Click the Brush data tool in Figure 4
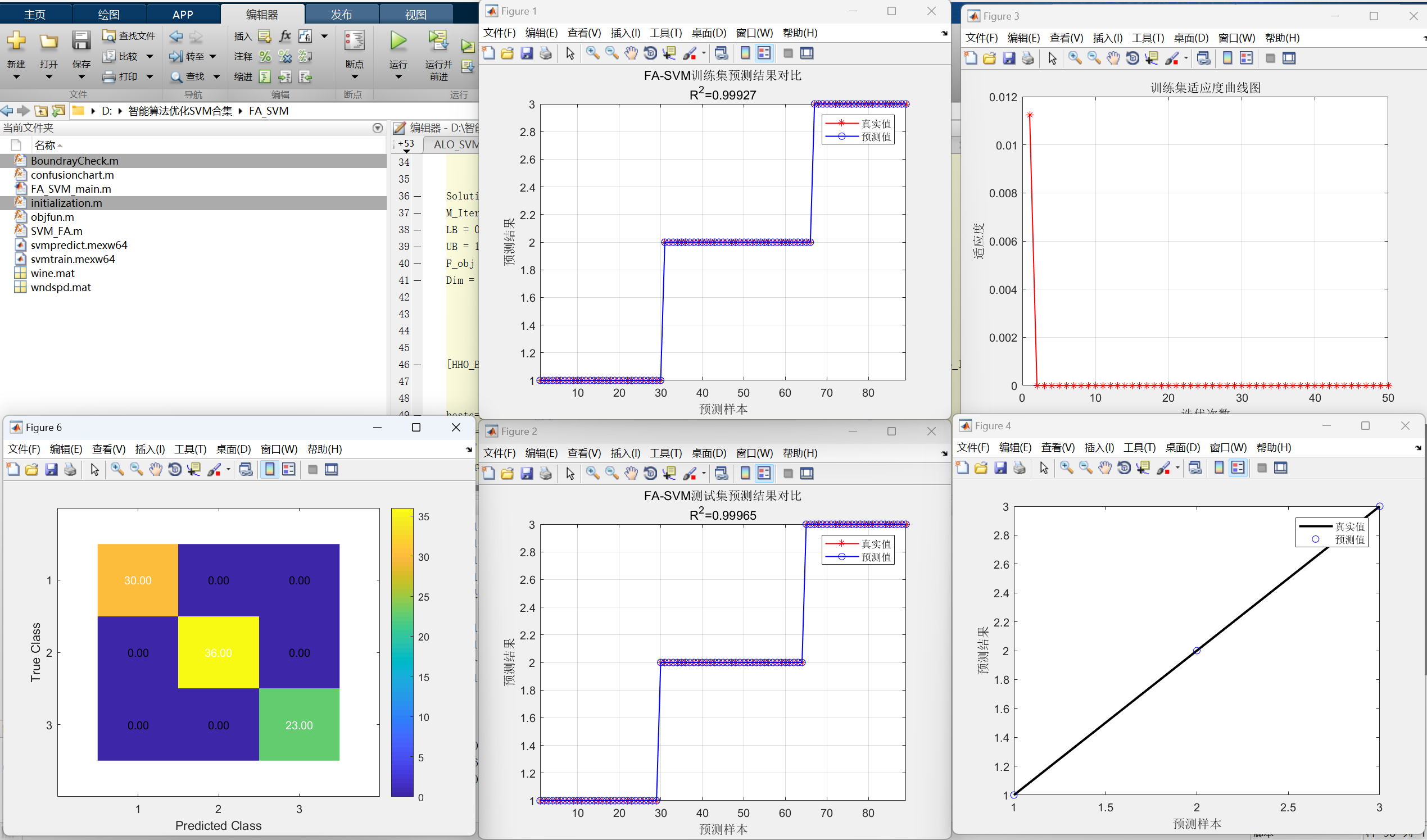 (1163, 468)
